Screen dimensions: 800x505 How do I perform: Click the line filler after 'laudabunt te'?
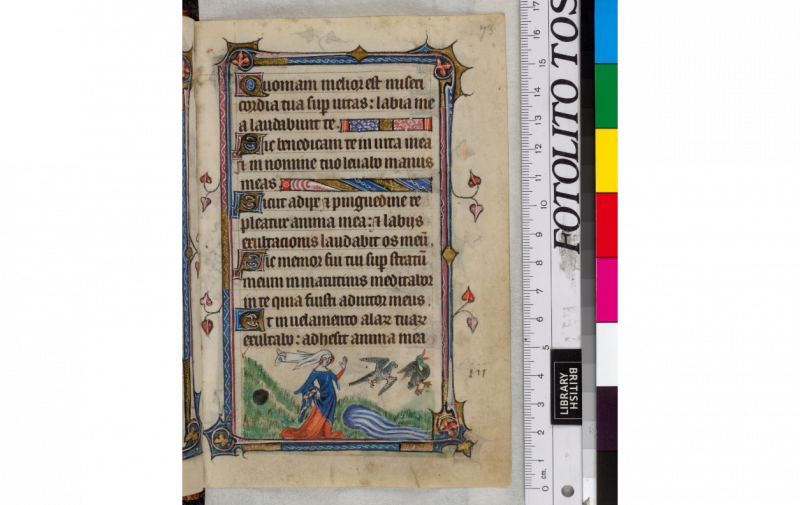(386, 125)
